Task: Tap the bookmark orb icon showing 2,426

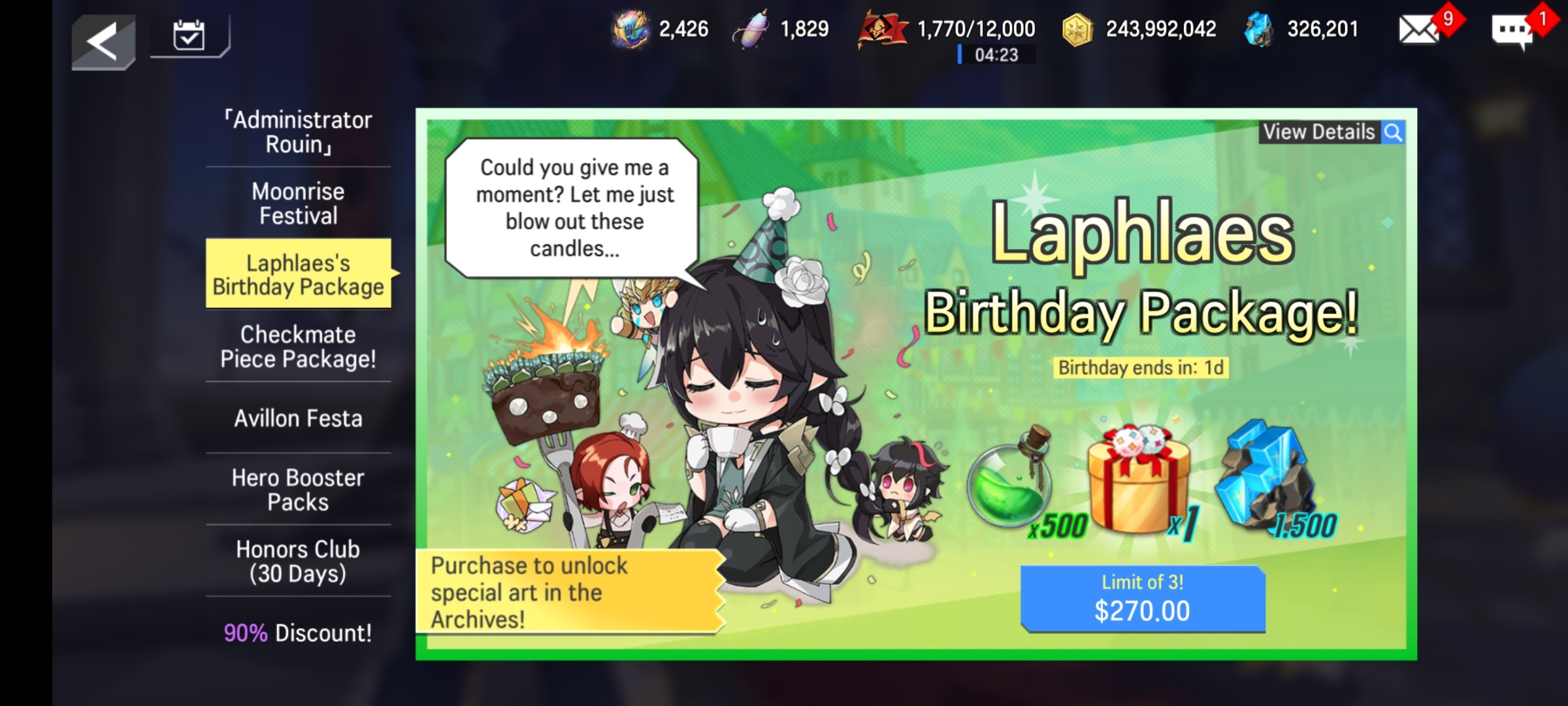Action: point(630,30)
